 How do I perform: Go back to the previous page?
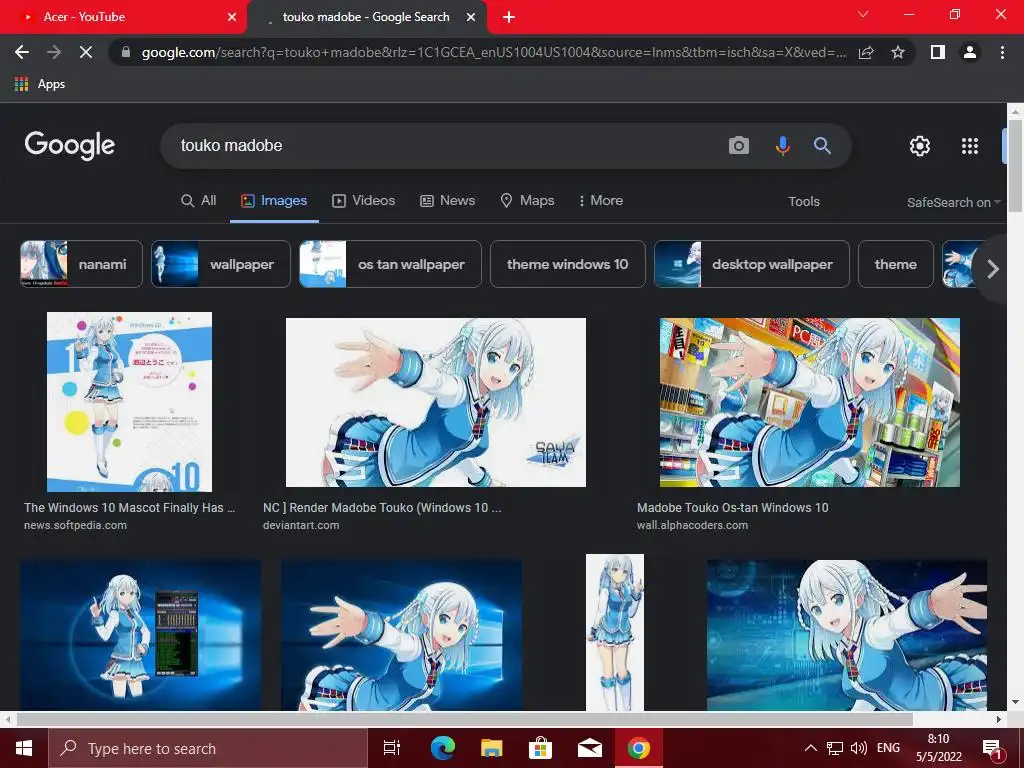(x=22, y=52)
